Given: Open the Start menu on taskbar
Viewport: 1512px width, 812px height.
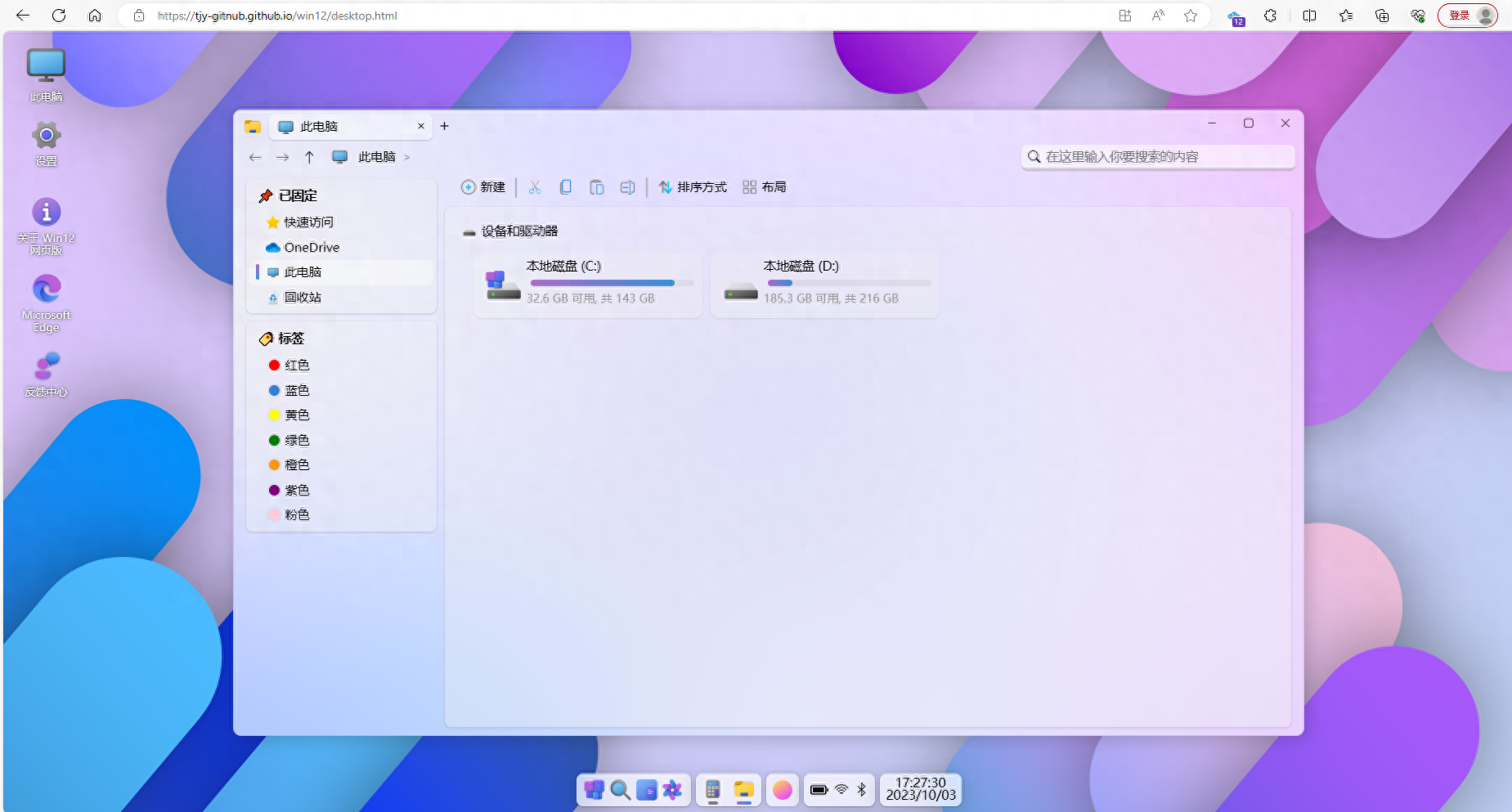Looking at the screenshot, I should pos(594,790).
